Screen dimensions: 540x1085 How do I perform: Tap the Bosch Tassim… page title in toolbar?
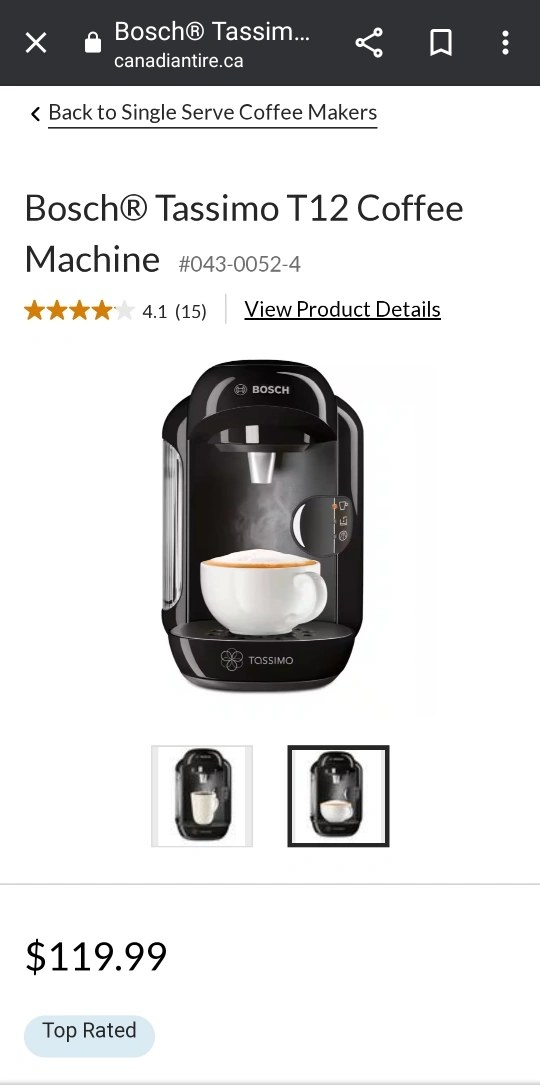[x=212, y=31]
